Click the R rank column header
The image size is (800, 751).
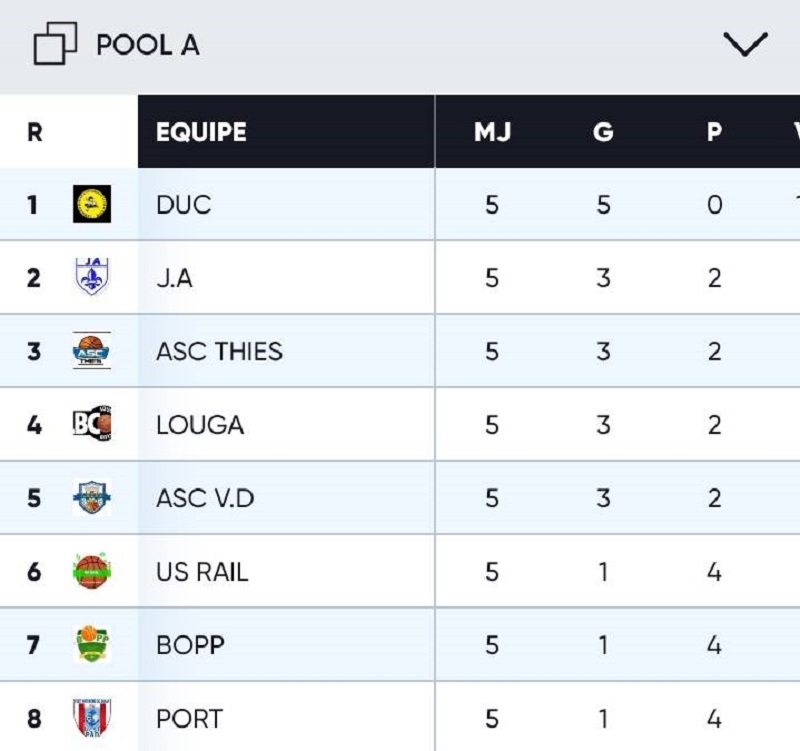click(34, 132)
